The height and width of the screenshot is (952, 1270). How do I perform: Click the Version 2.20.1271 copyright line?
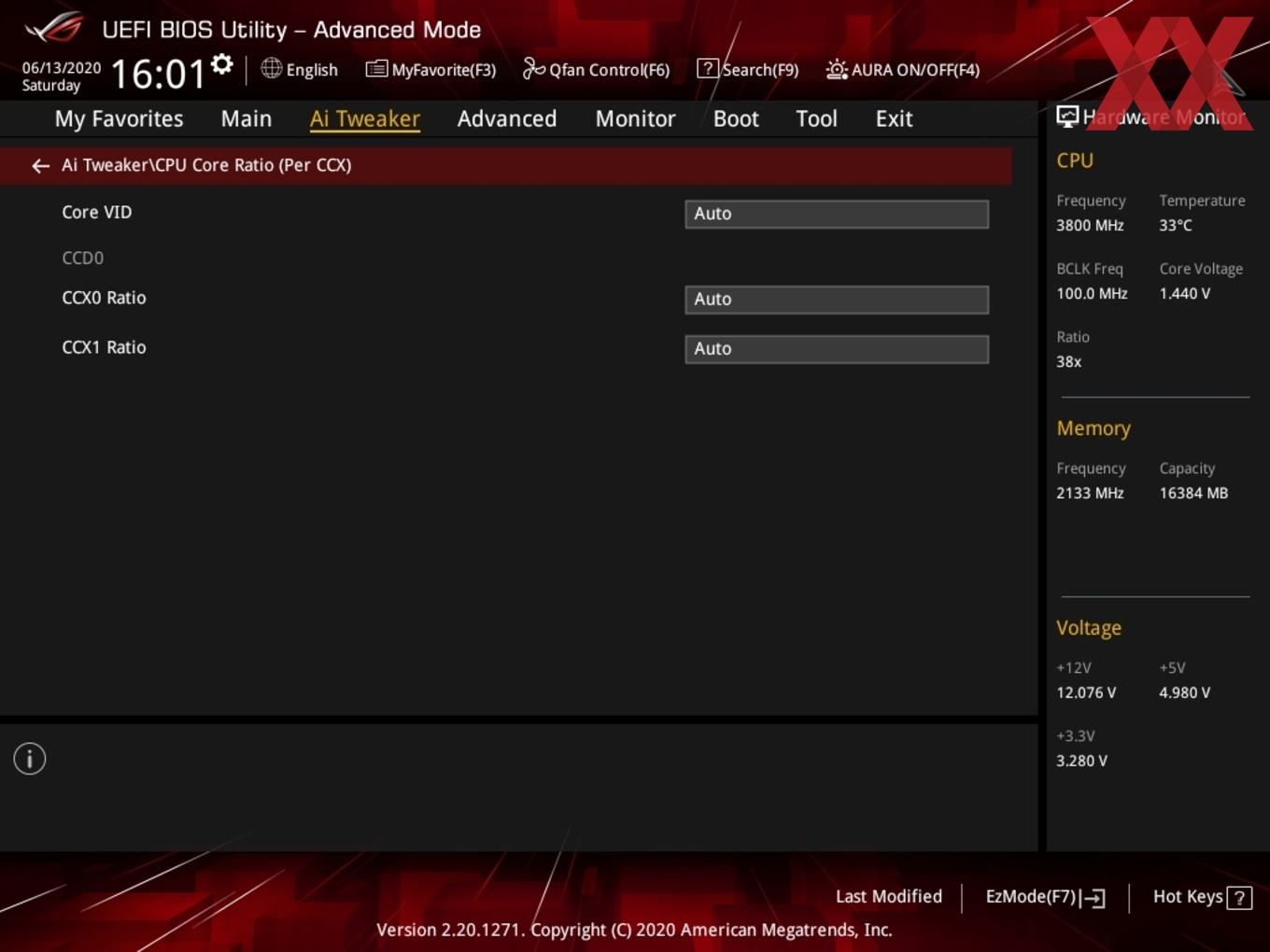coord(634,931)
